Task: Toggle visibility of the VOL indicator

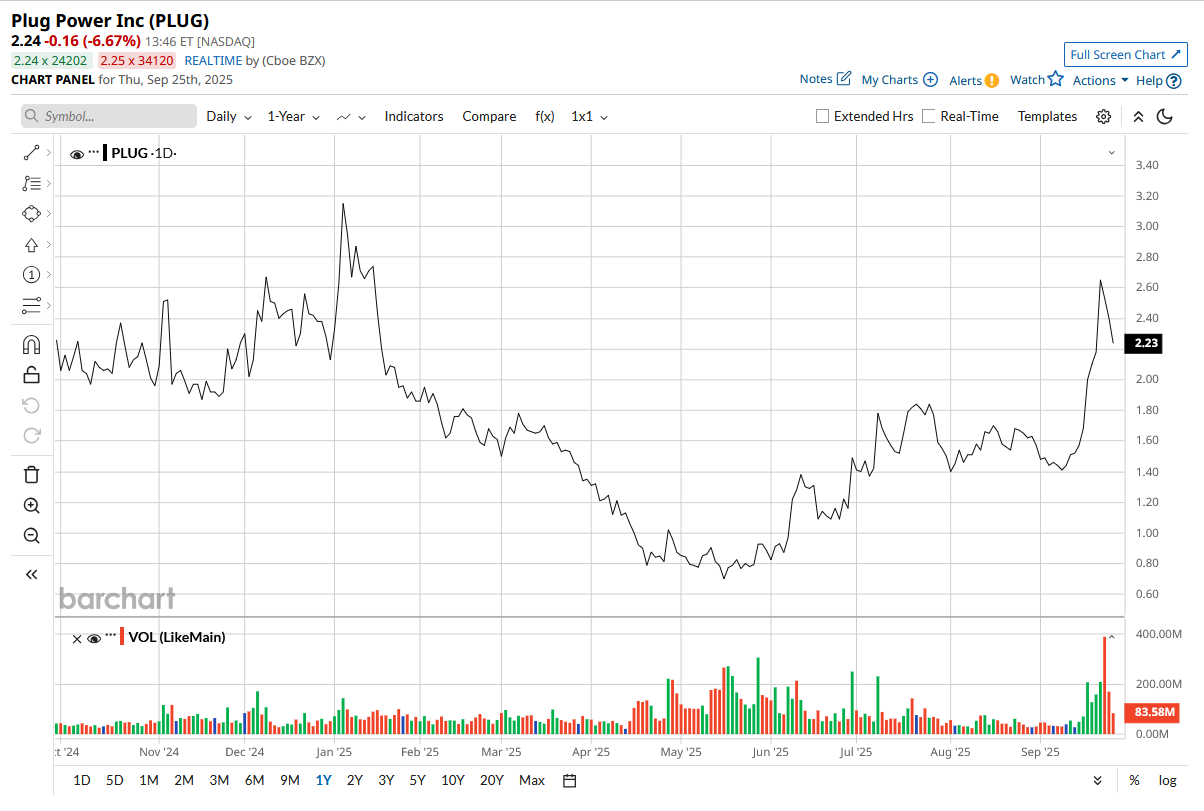Action: tap(94, 638)
